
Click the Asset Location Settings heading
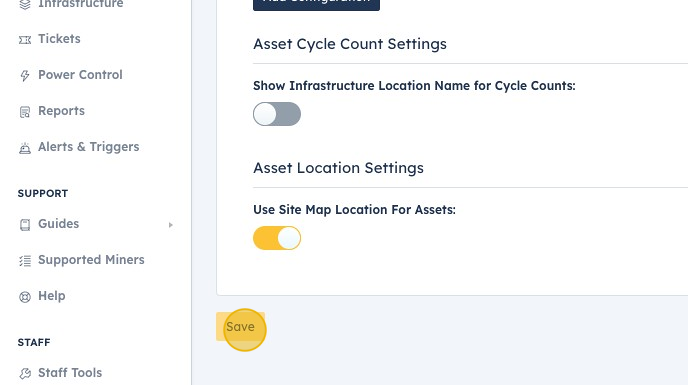pos(338,168)
